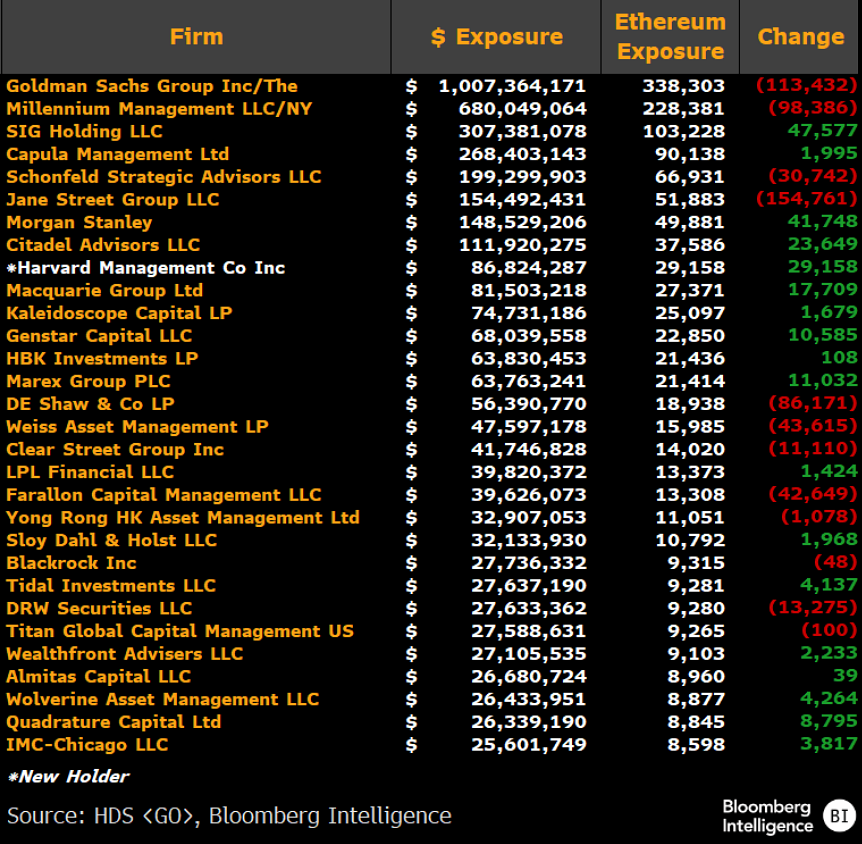Viewport: 862px width, 844px height.
Task: Select the Firm column header
Action: click(196, 37)
